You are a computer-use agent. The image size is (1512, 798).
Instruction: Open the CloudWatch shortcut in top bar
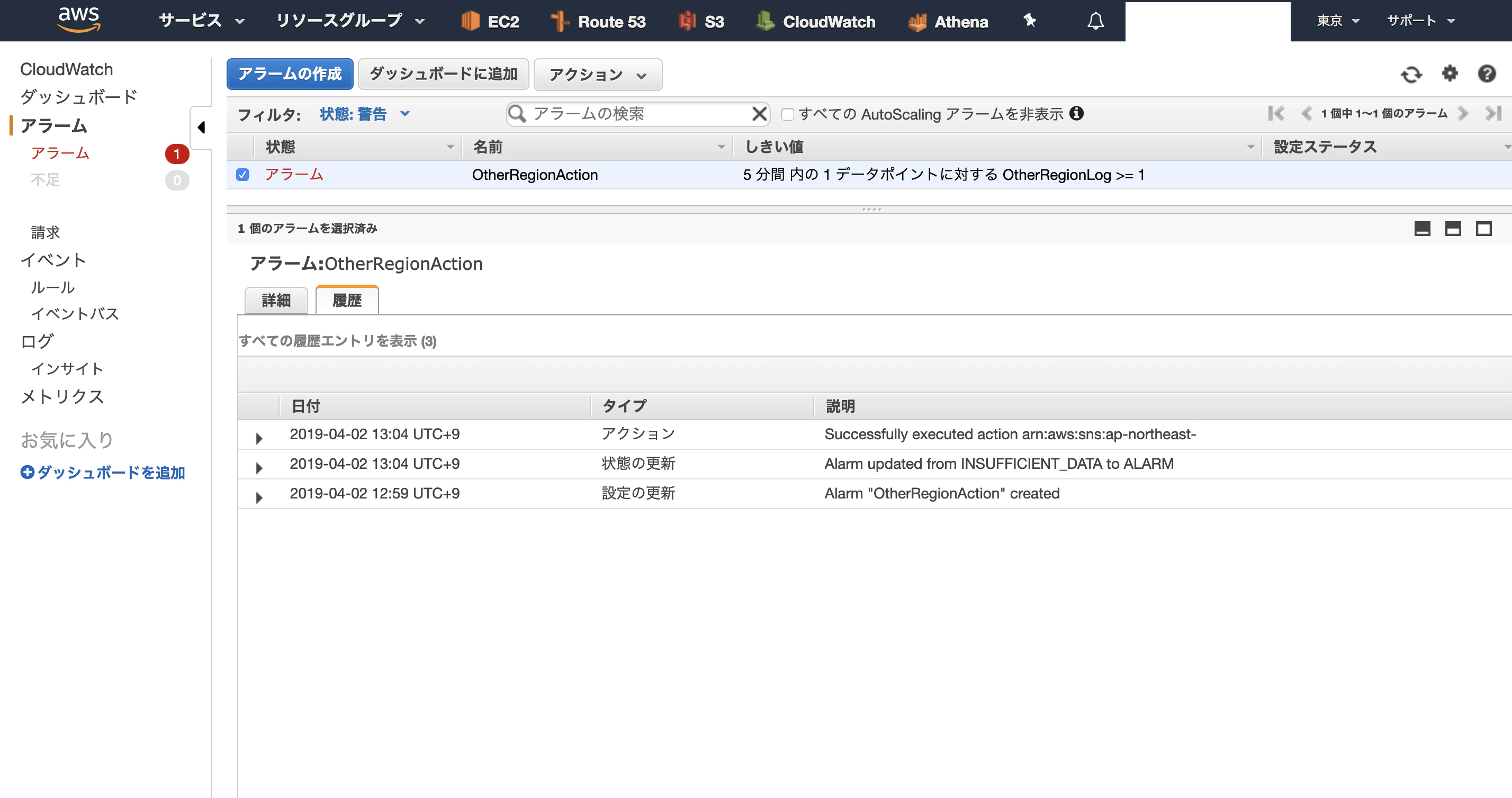click(x=815, y=21)
